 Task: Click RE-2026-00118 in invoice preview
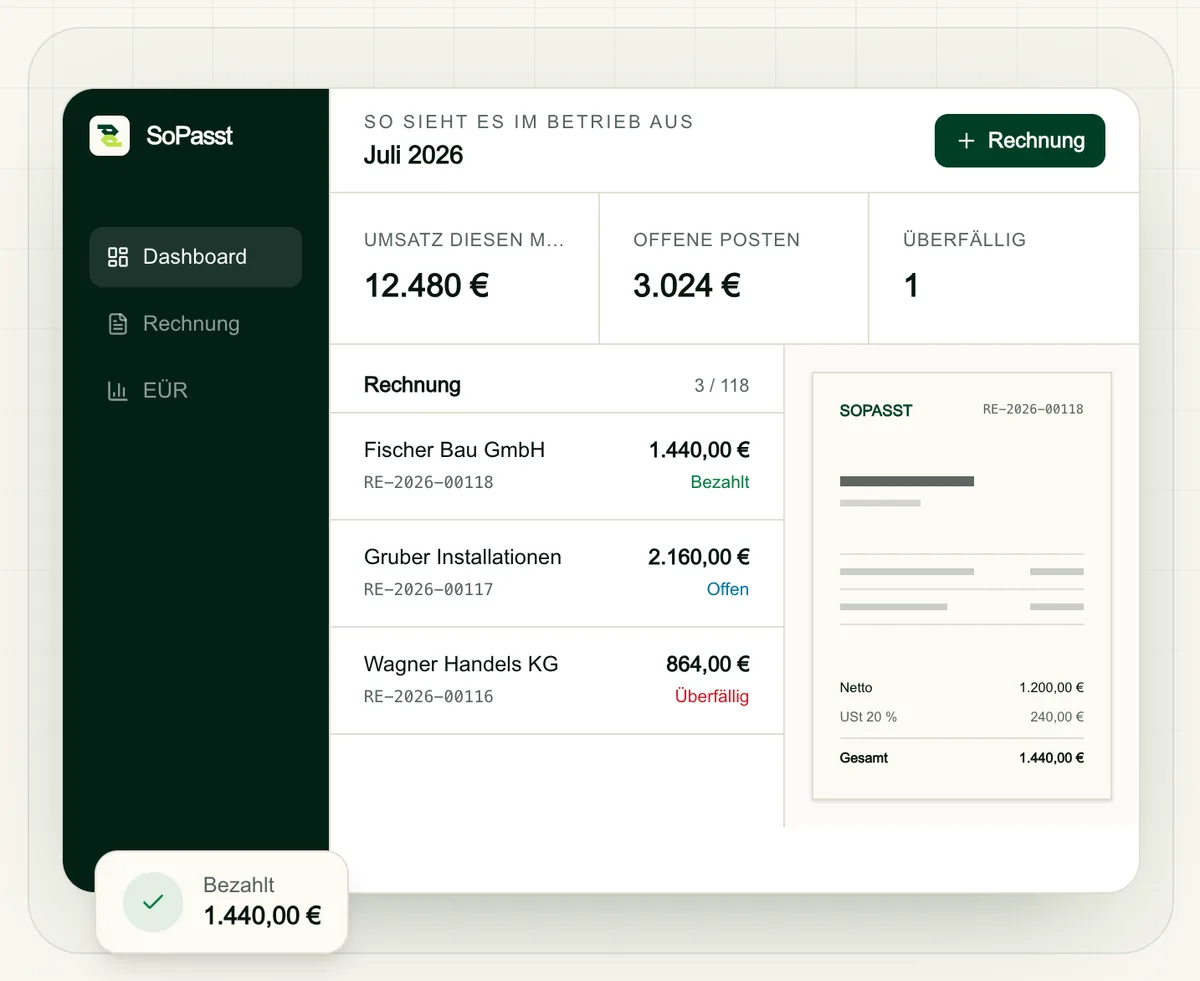[1033, 409]
